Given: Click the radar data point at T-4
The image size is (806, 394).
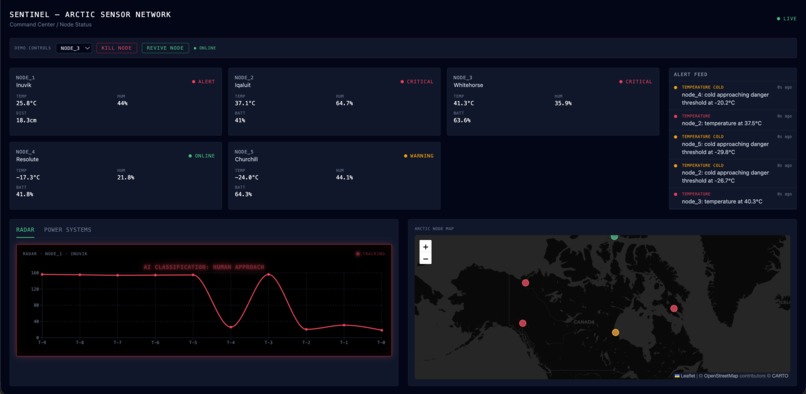Looking at the screenshot, I should click(231, 327).
